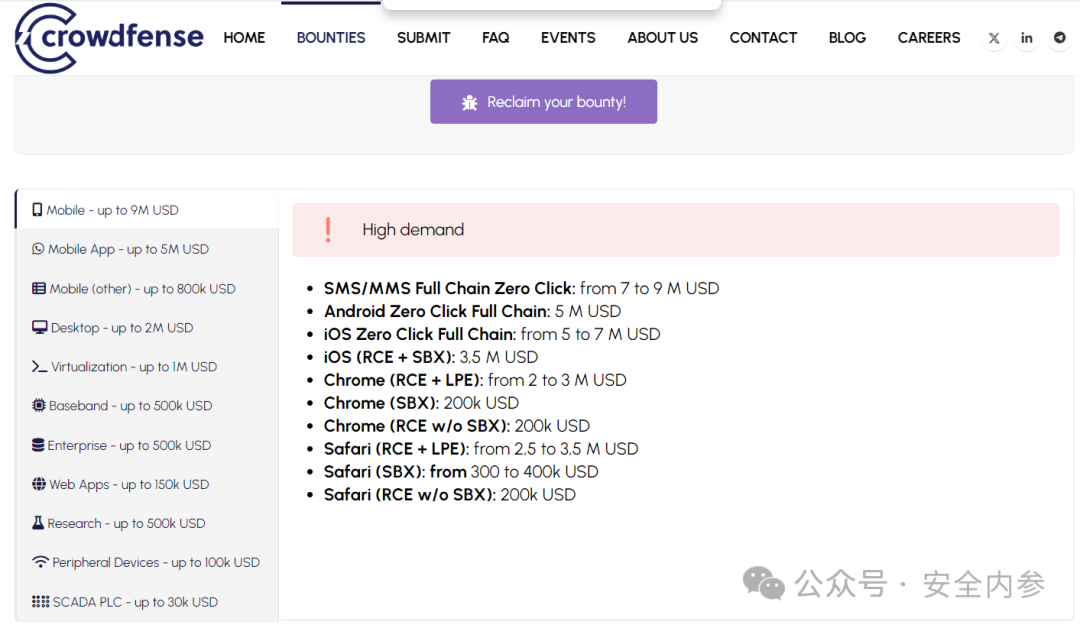Click the iOS (RCE + SBX) entry

coord(430,357)
